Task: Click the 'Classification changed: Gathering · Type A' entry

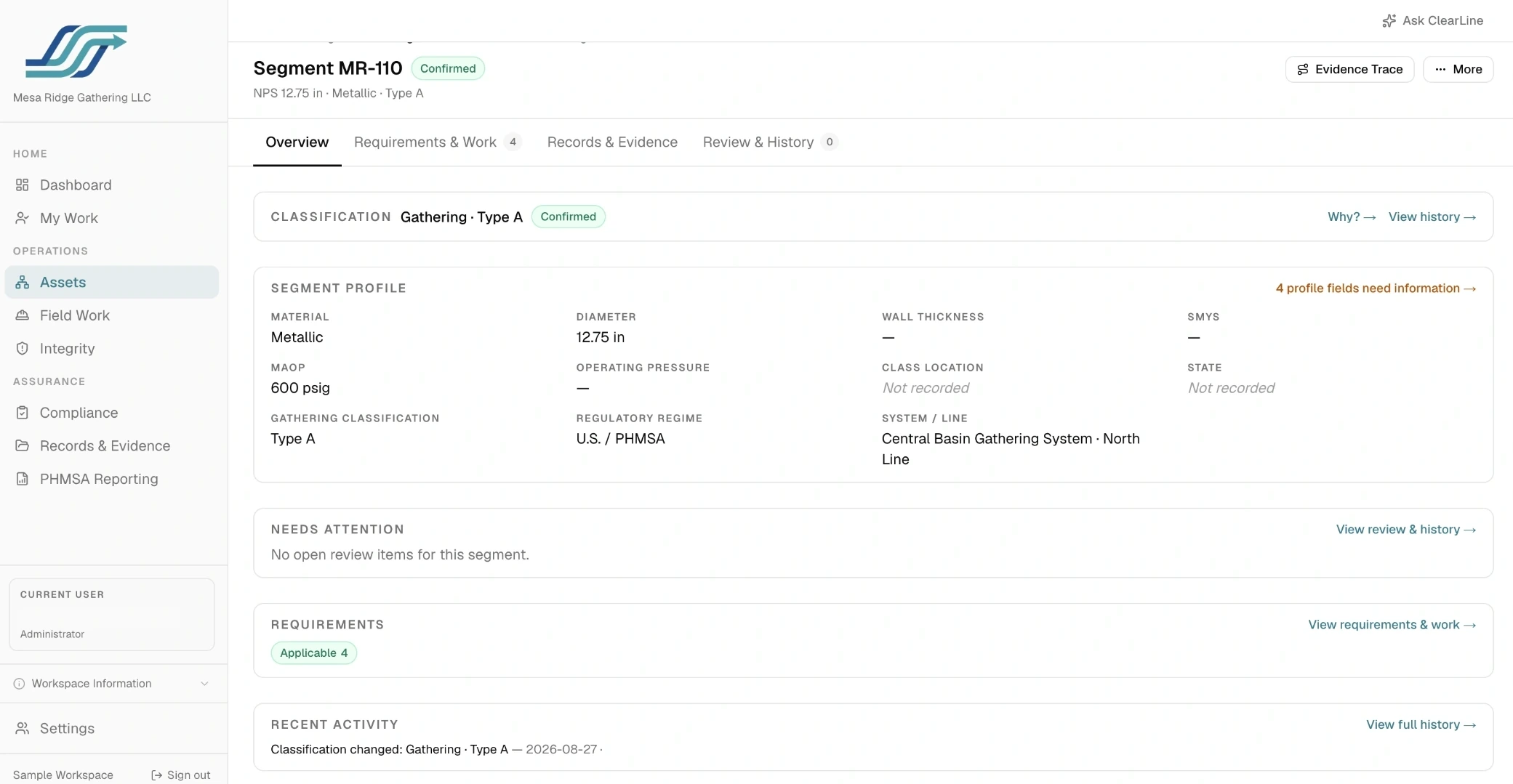Action: pos(389,749)
